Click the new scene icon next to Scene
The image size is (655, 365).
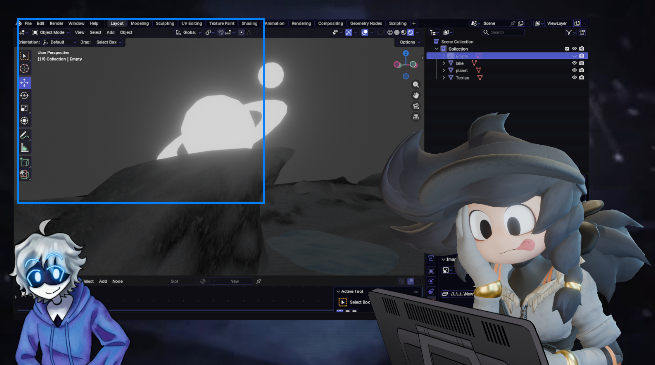[x=521, y=23]
